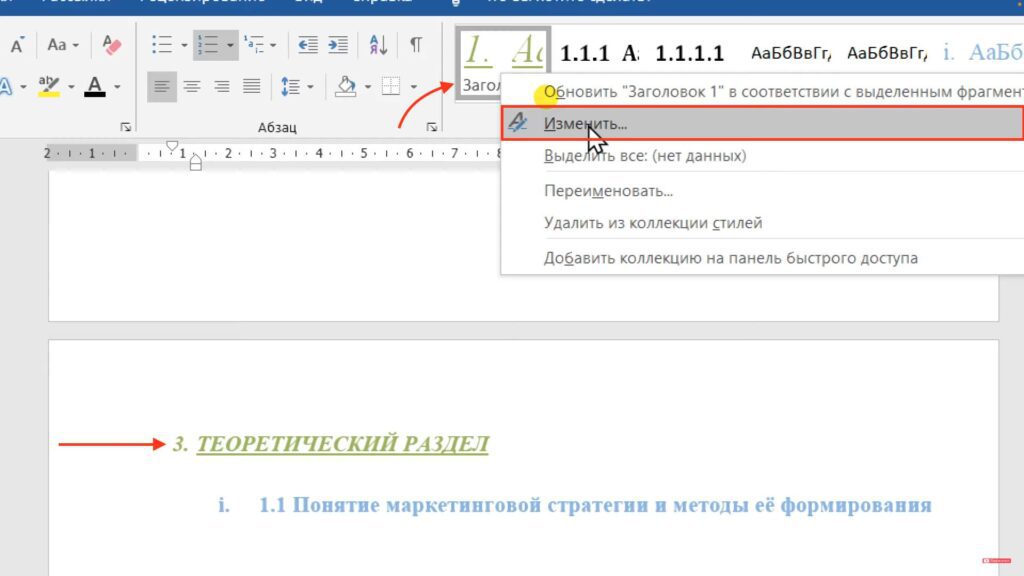Expand the font color dropdown arrow
Viewport: 1024px width, 576px height.
[117, 87]
